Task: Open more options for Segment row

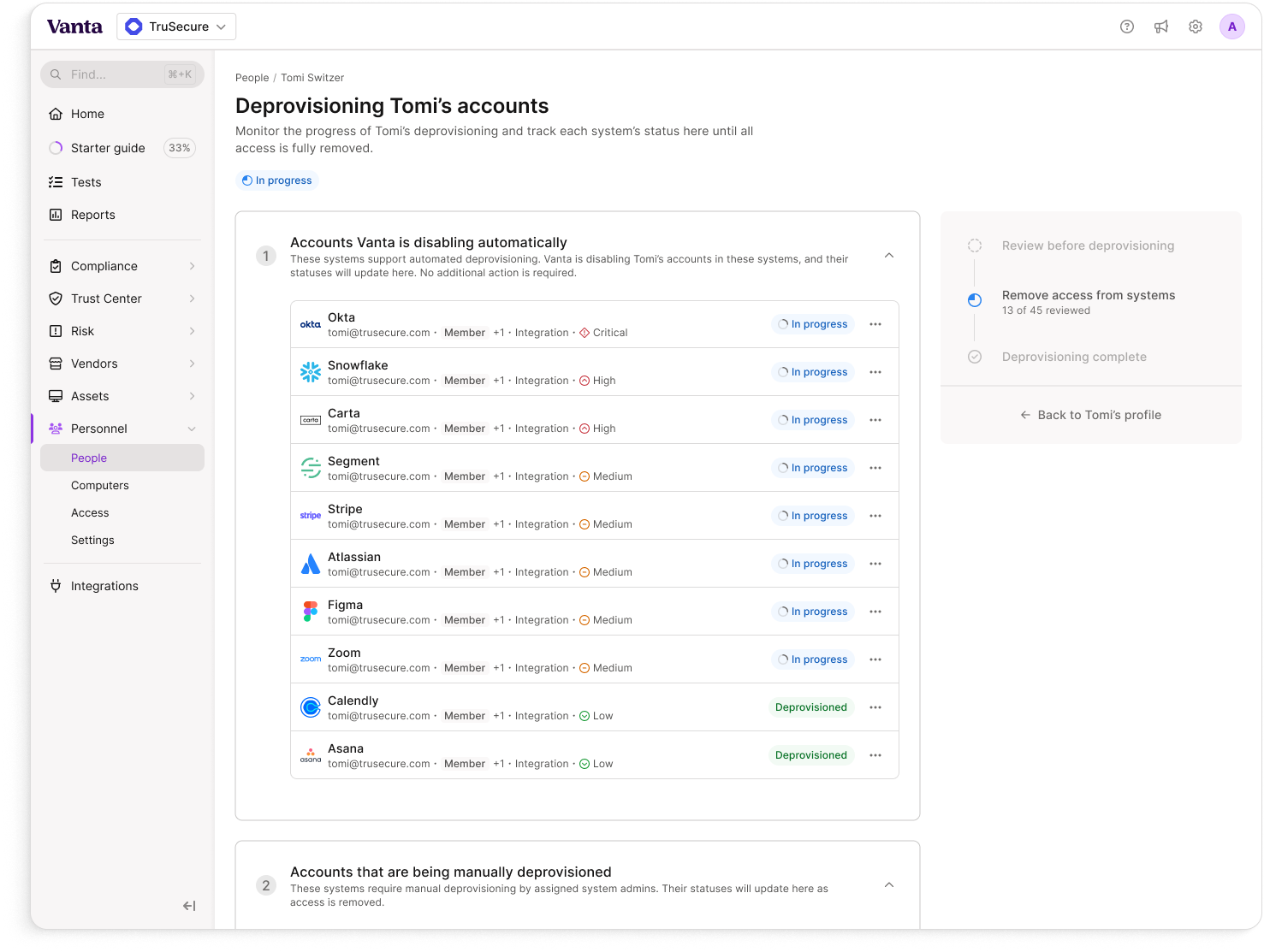Action: pos(875,468)
